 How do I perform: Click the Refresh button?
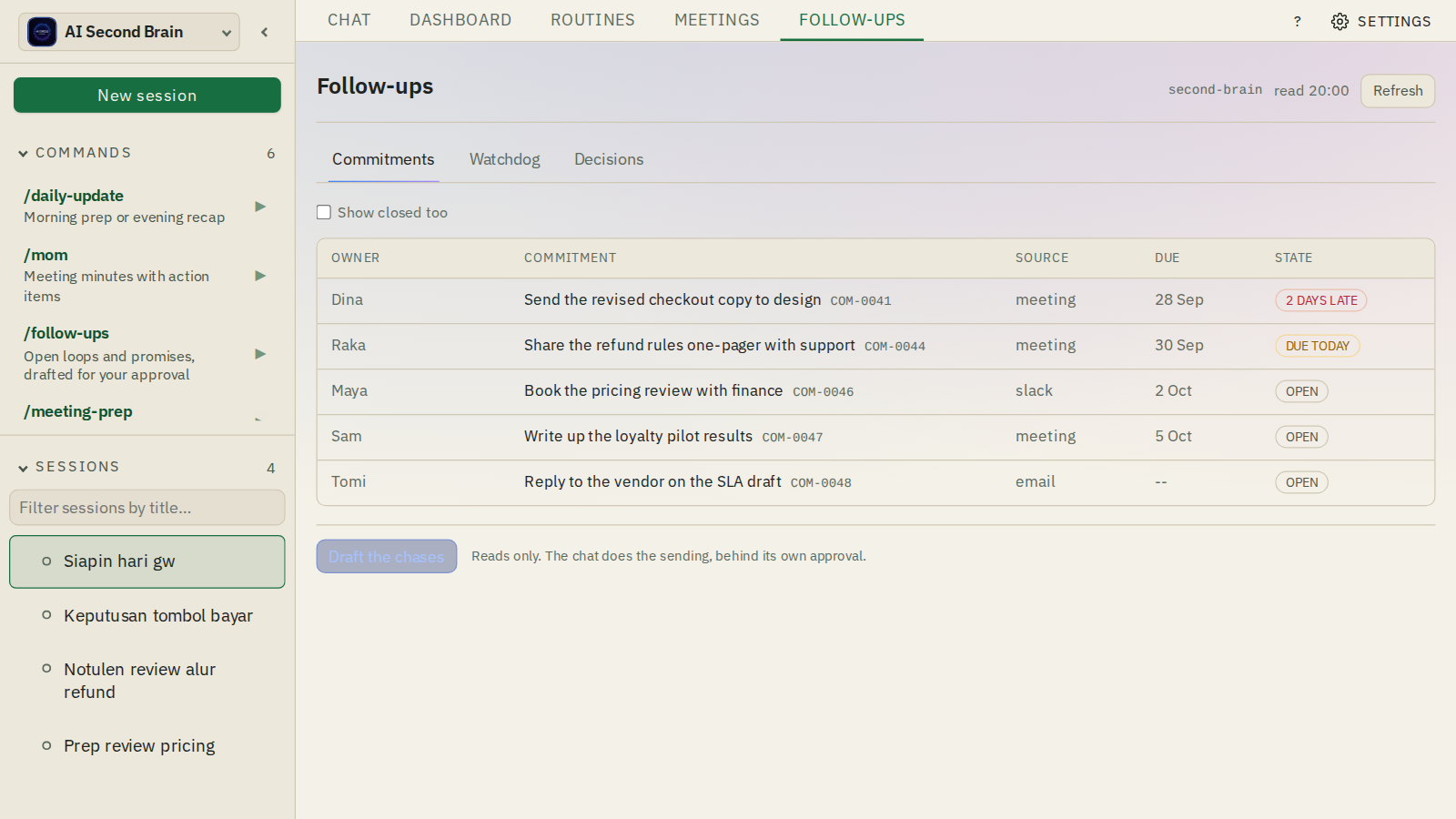[1398, 91]
